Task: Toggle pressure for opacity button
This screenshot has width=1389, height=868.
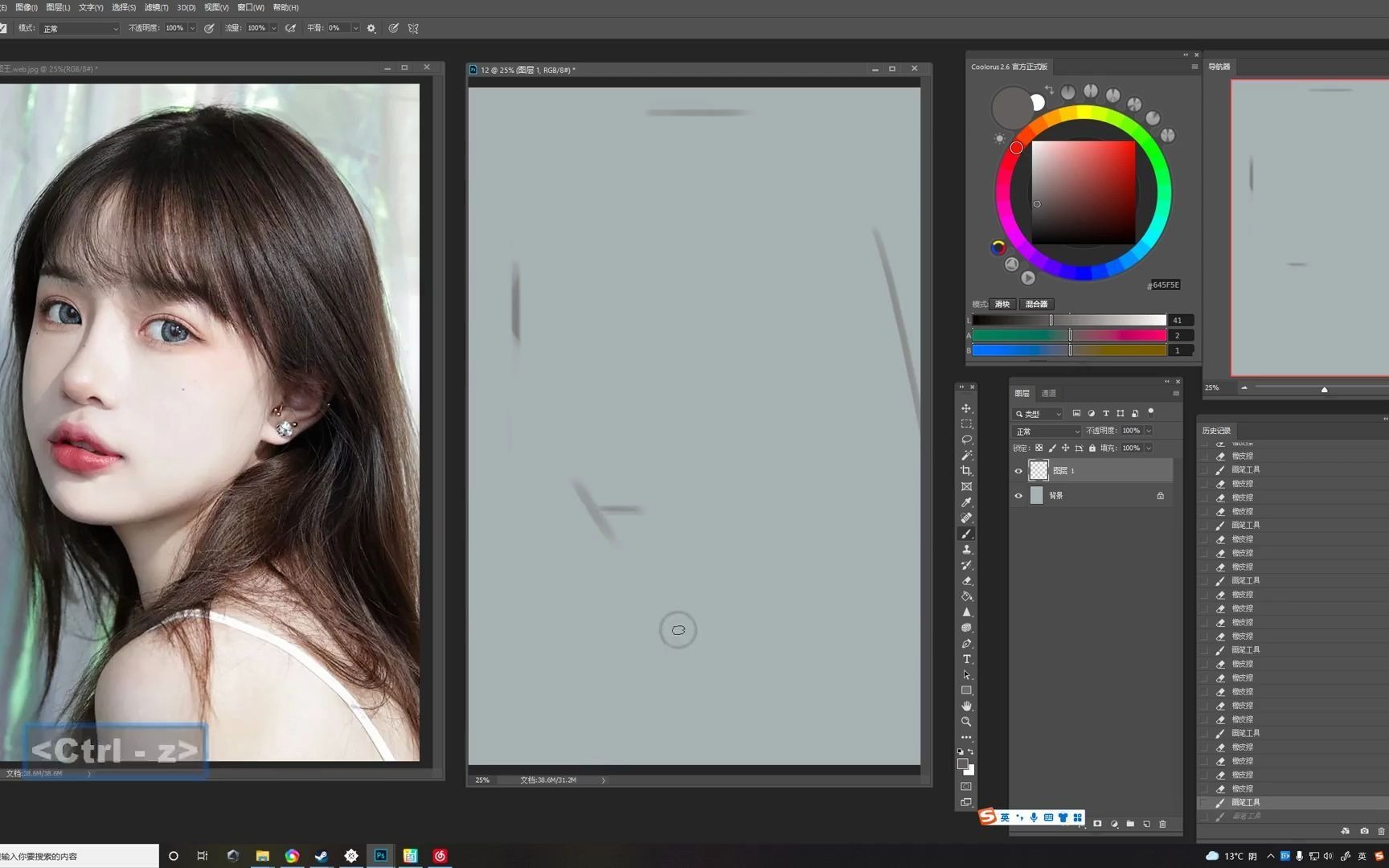Action: tap(209, 28)
